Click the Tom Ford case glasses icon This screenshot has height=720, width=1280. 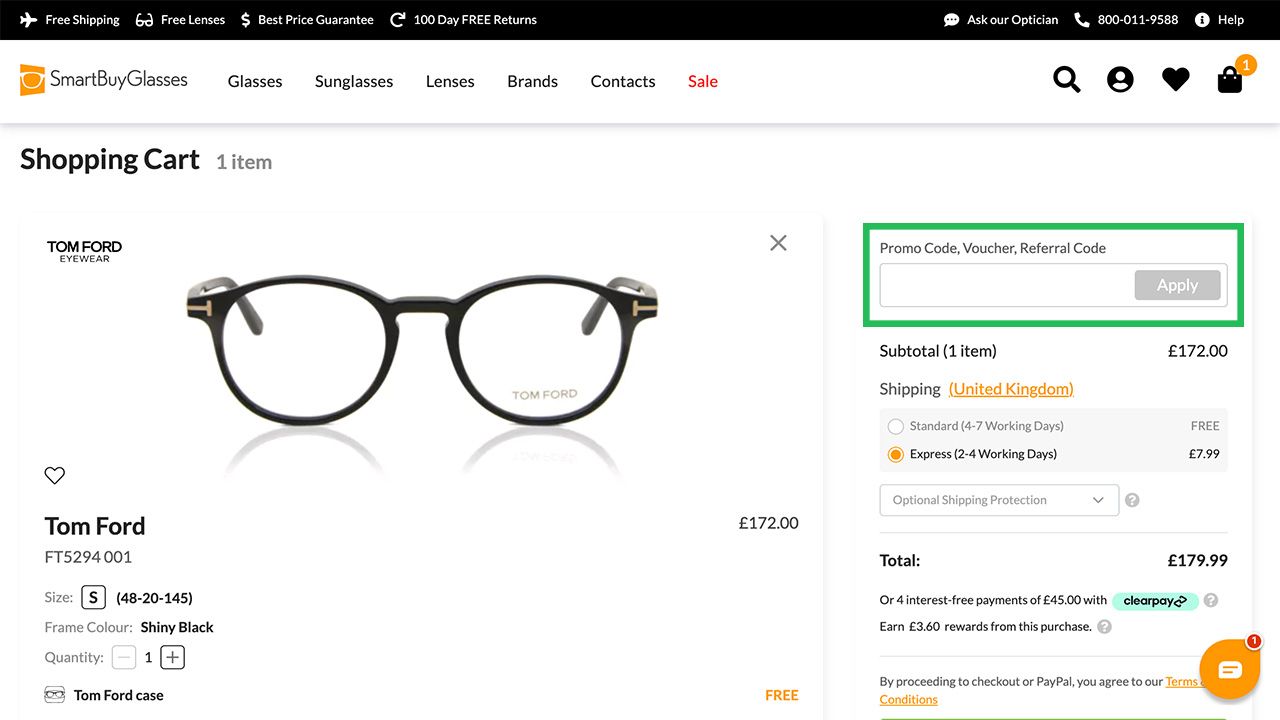(x=55, y=695)
